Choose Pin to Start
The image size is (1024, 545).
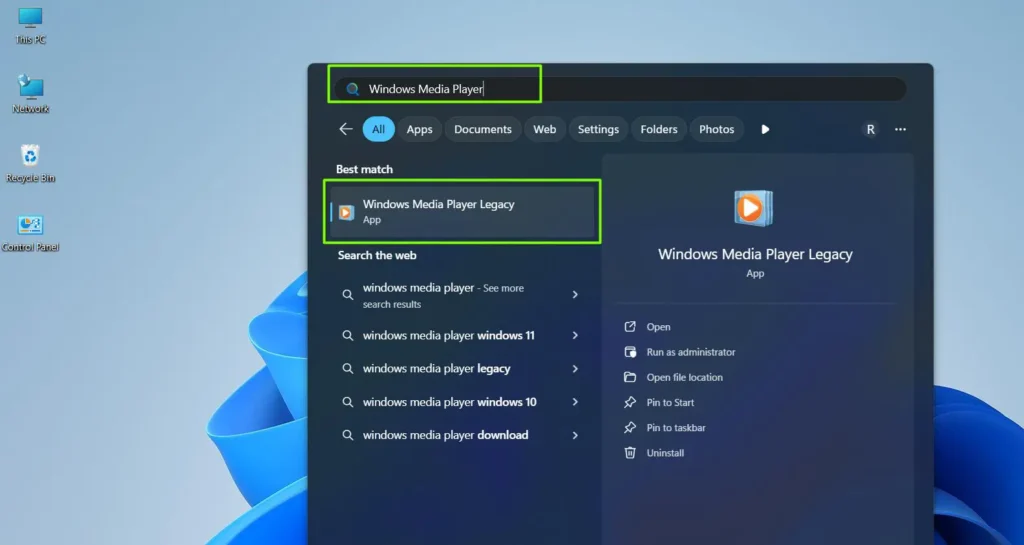click(670, 403)
